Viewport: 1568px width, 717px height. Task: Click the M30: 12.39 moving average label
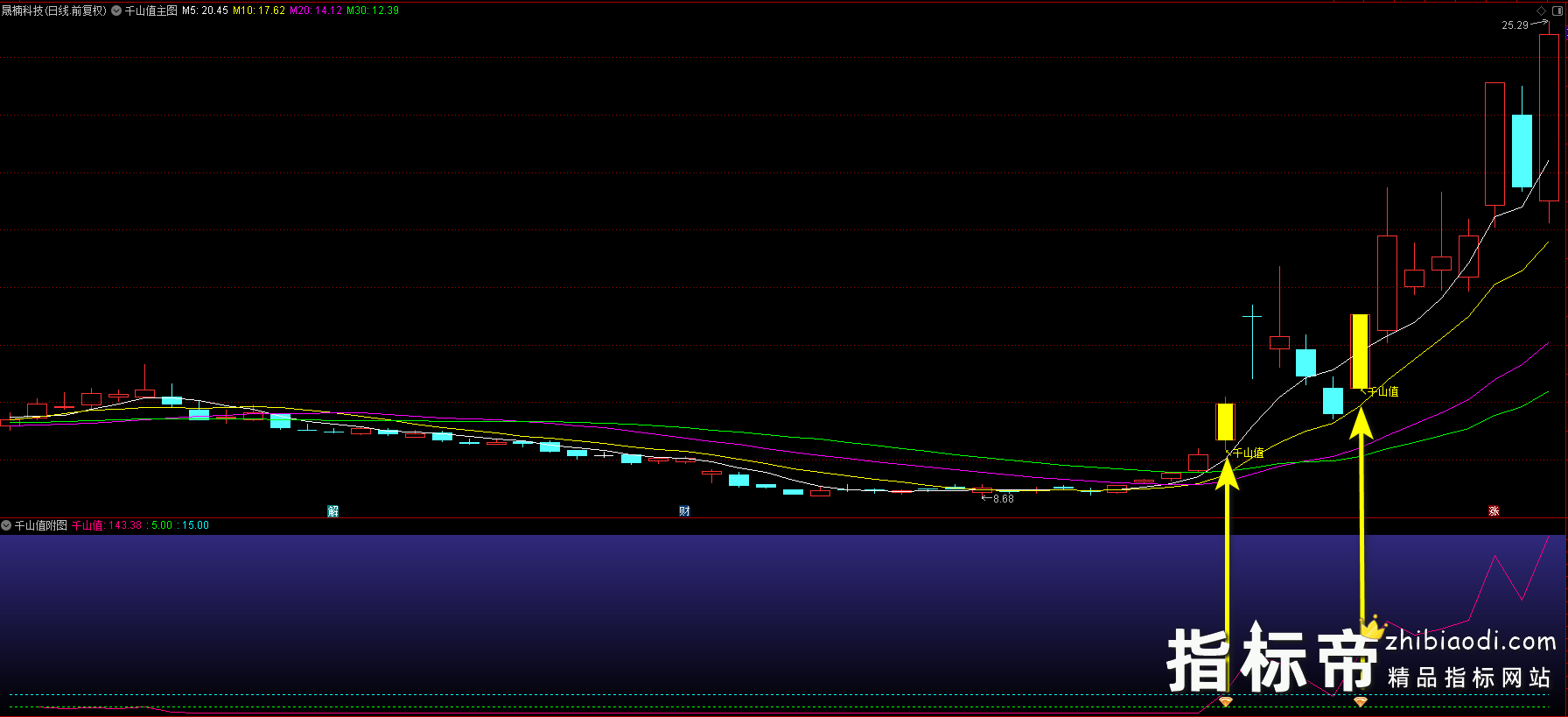[x=373, y=11]
